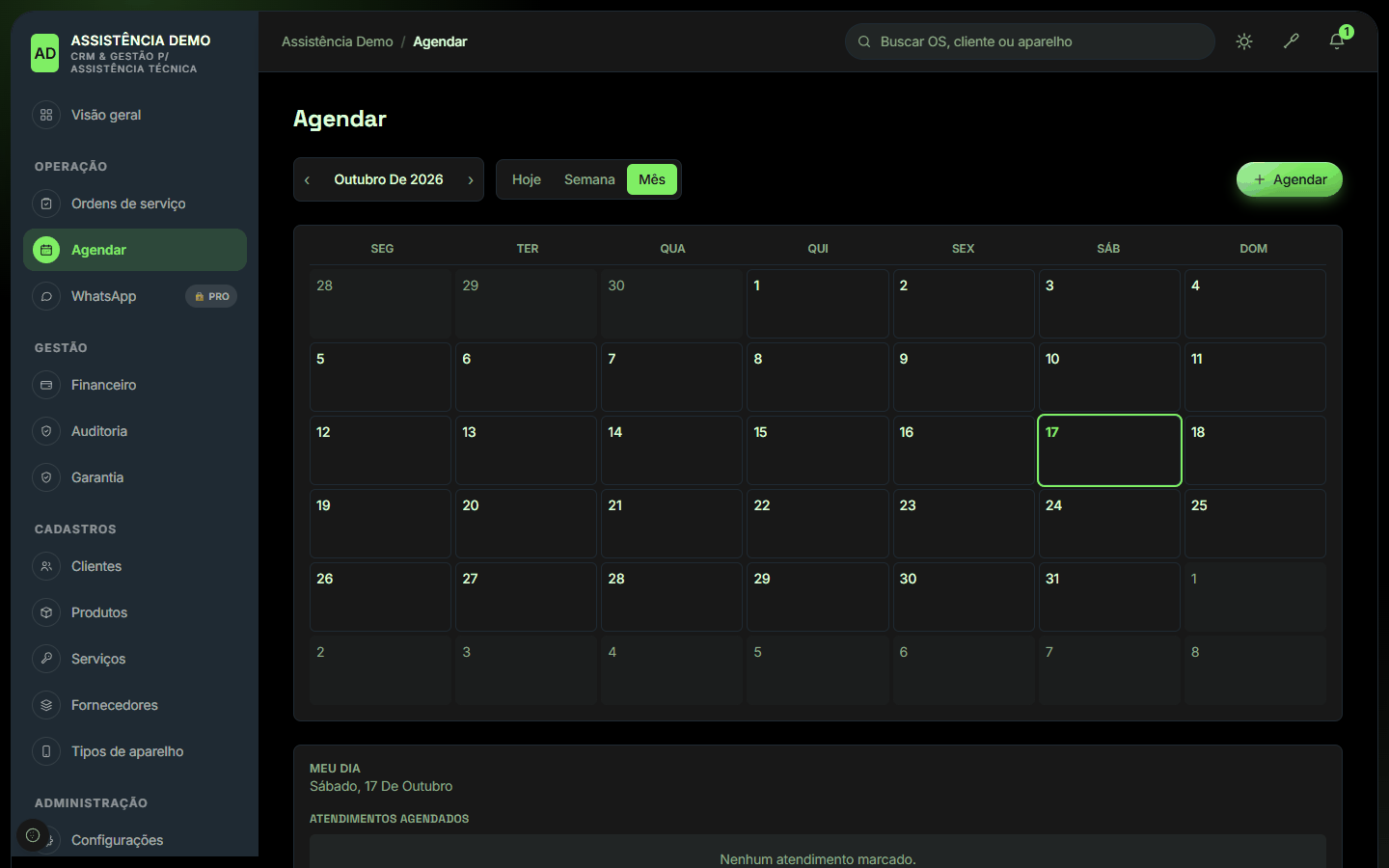Click the "MEU DIA" label
The height and width of the screenshot is (868, 1389).
pyautogui.click(x=335, y=769)
